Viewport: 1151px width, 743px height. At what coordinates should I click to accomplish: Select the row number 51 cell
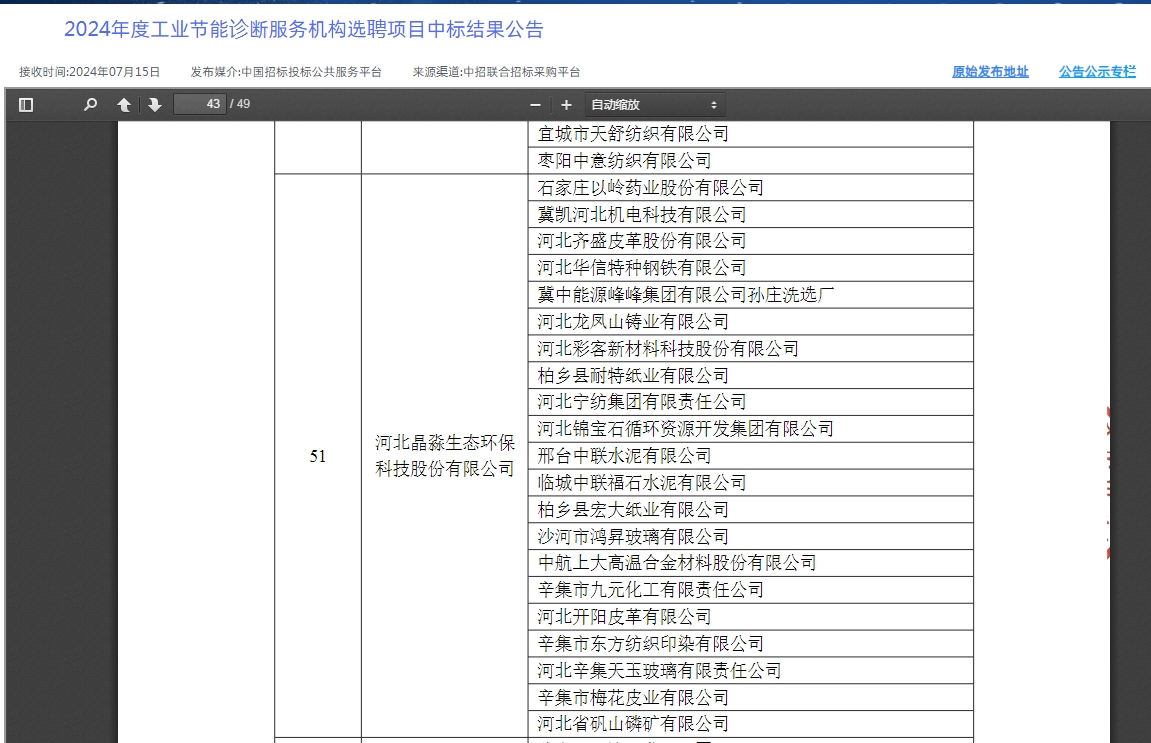pyautogui.click(x=318, y=456)
